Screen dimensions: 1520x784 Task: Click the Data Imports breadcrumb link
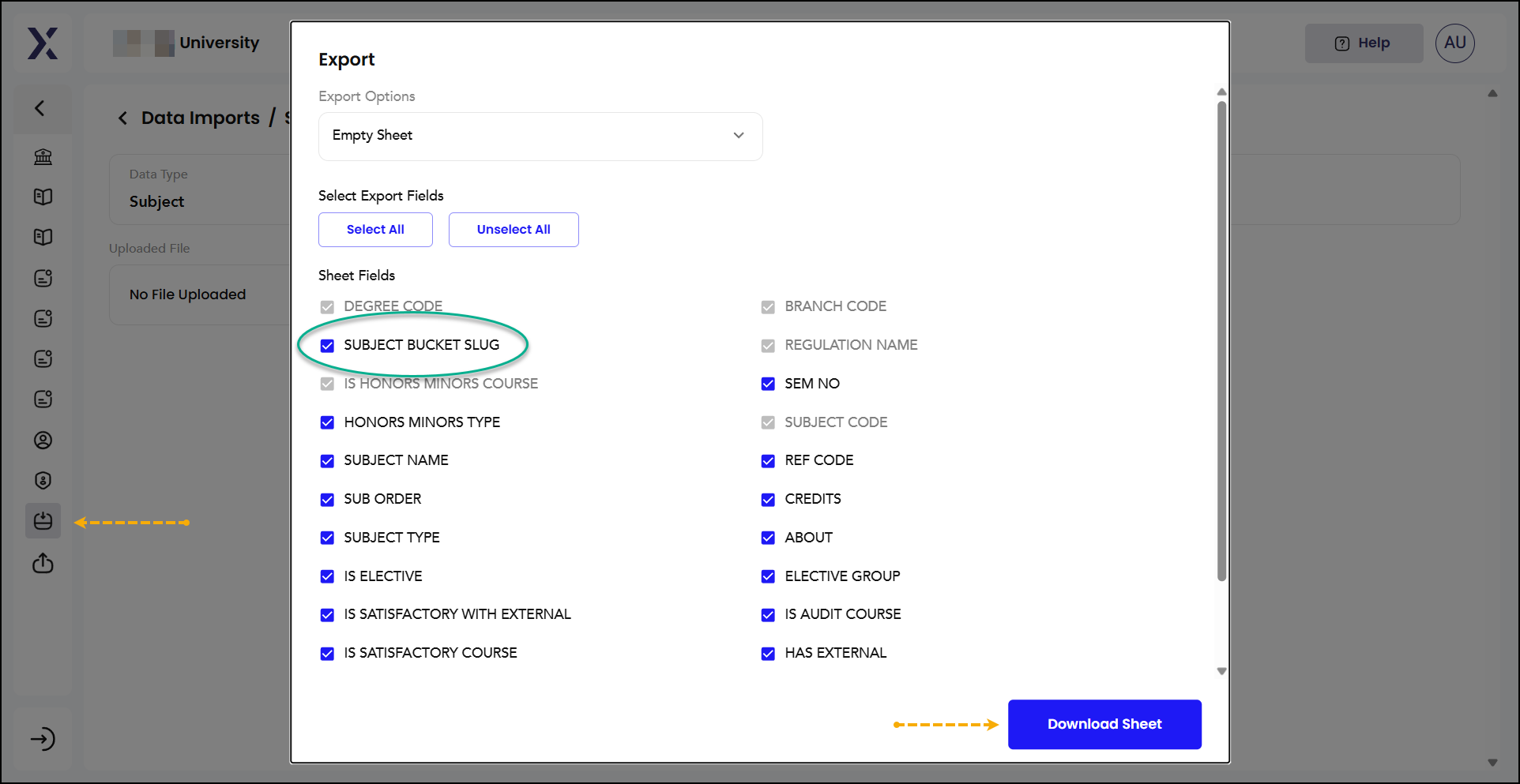201,118
